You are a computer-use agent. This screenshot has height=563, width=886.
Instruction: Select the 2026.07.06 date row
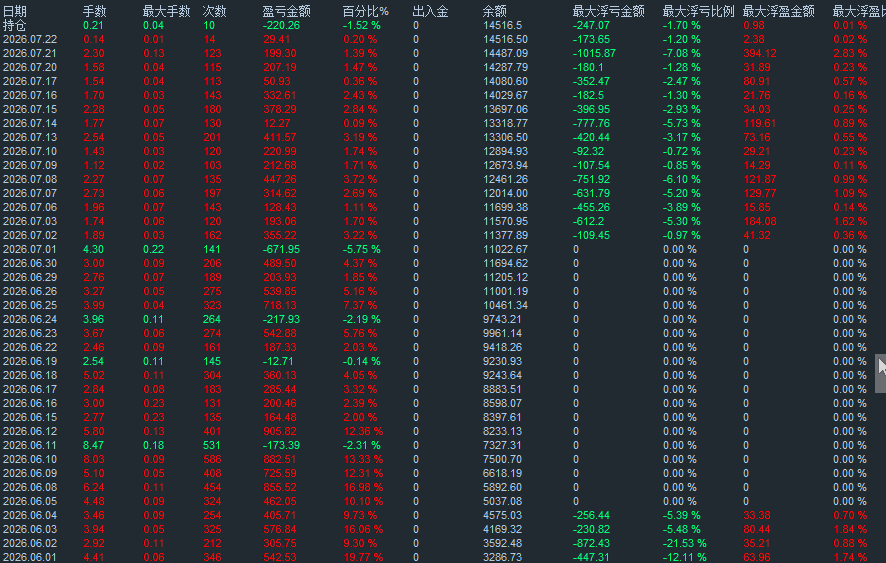(x=30, y=207)
